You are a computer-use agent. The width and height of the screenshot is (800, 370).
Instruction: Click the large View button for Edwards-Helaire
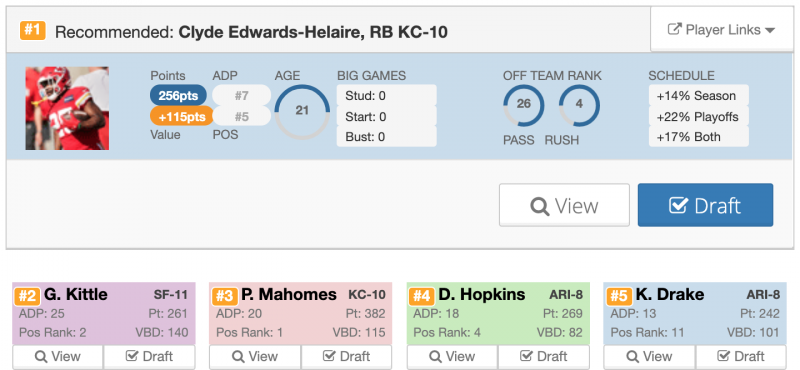tap(564, 205)
